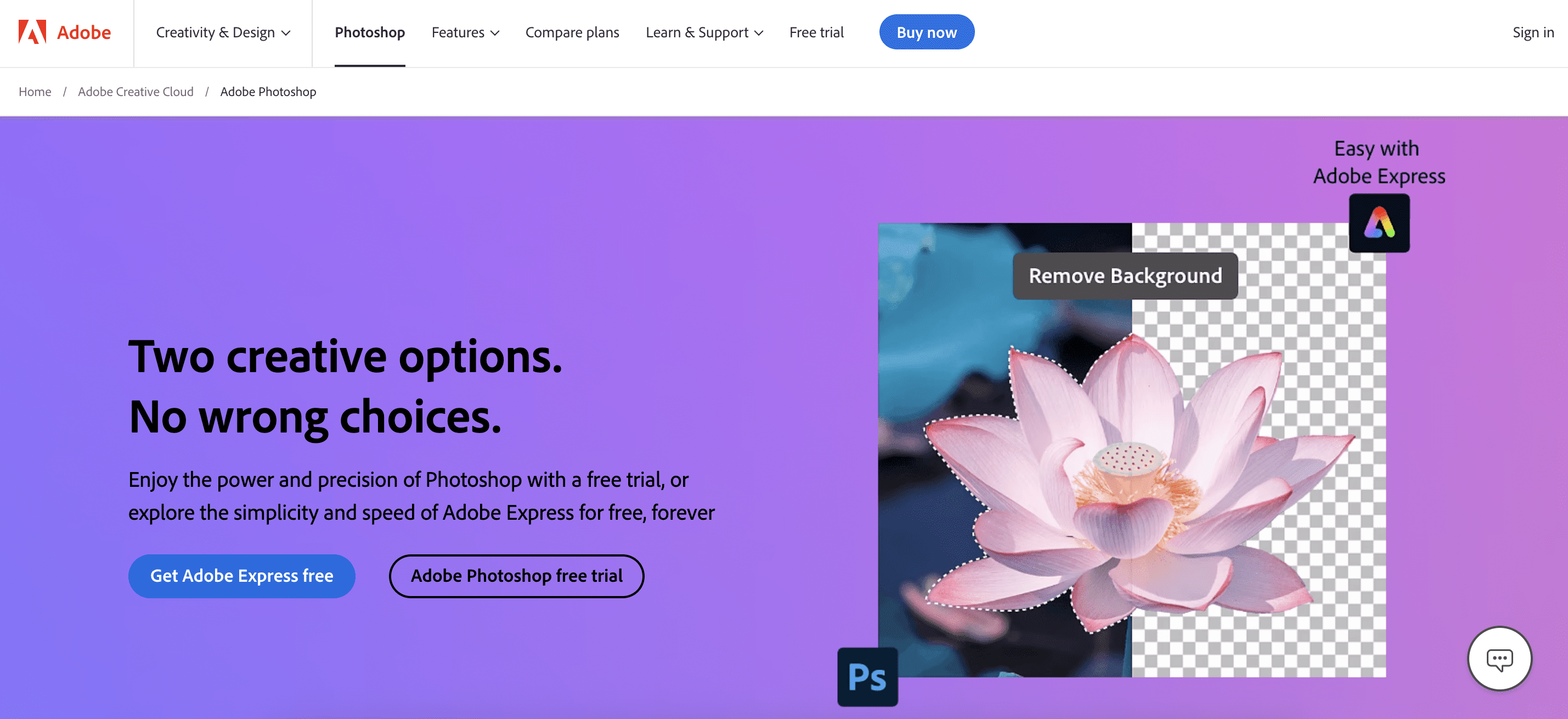
Task: Click the Adobe Creative Cloud breadcrumb link
Action: (x=136, y=91)
